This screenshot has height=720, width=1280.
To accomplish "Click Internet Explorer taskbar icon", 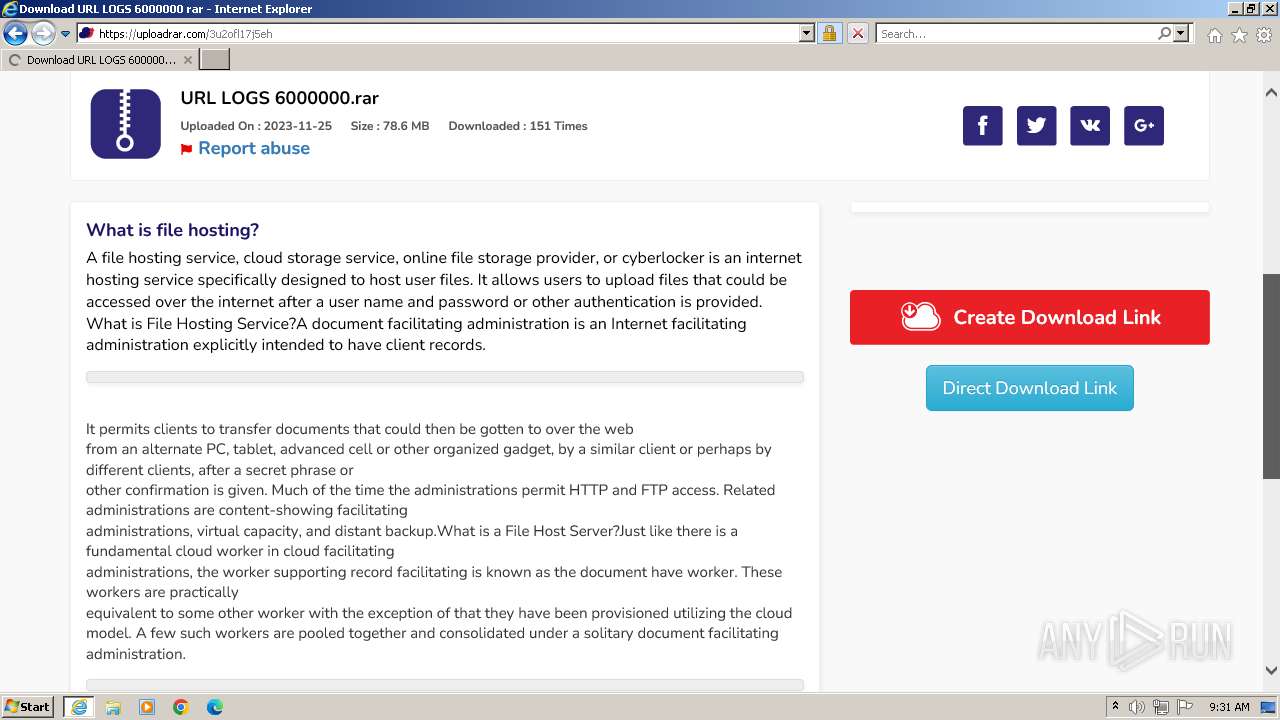I will click(78, 707).
